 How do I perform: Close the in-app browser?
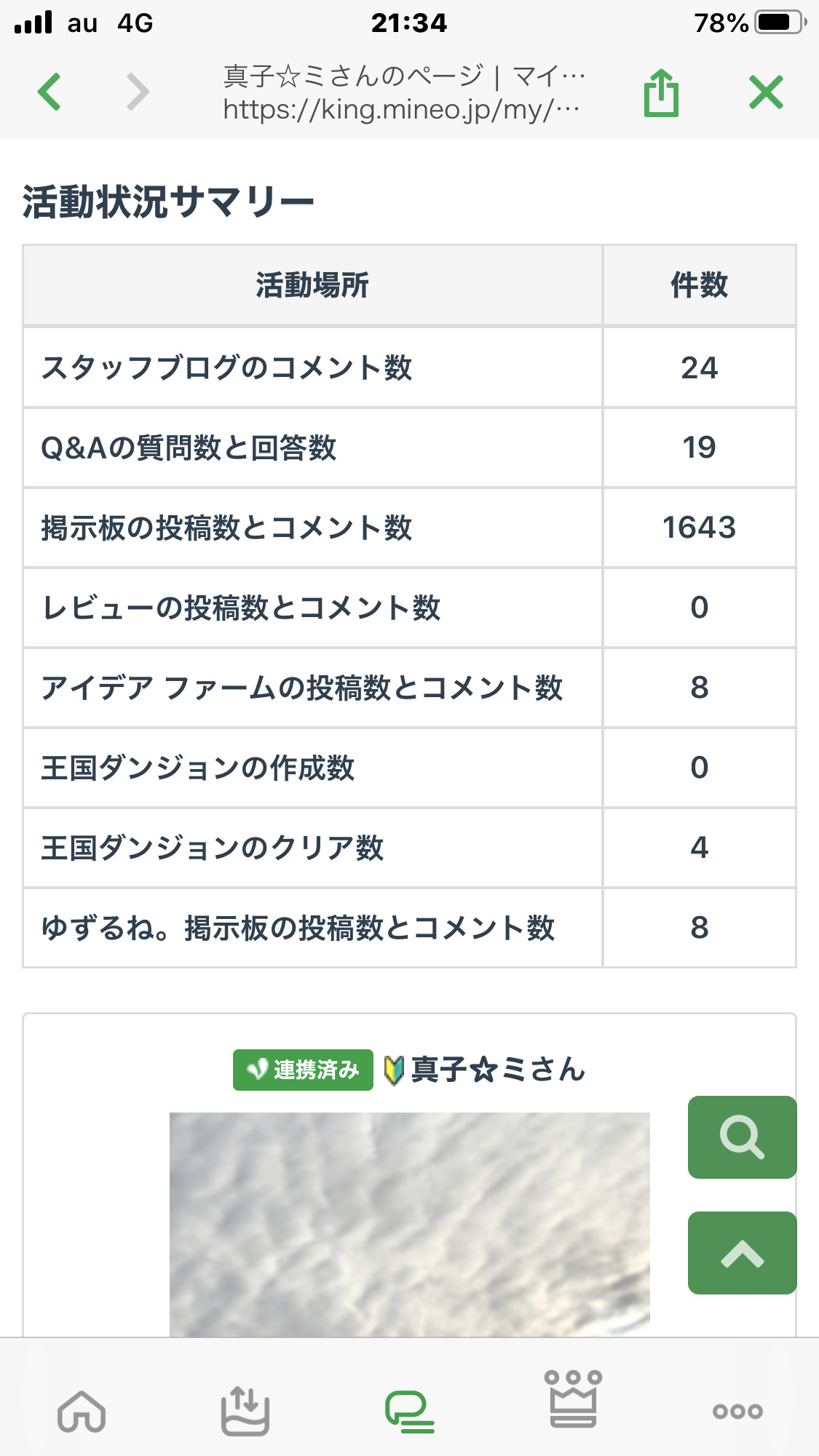(766, 92)
